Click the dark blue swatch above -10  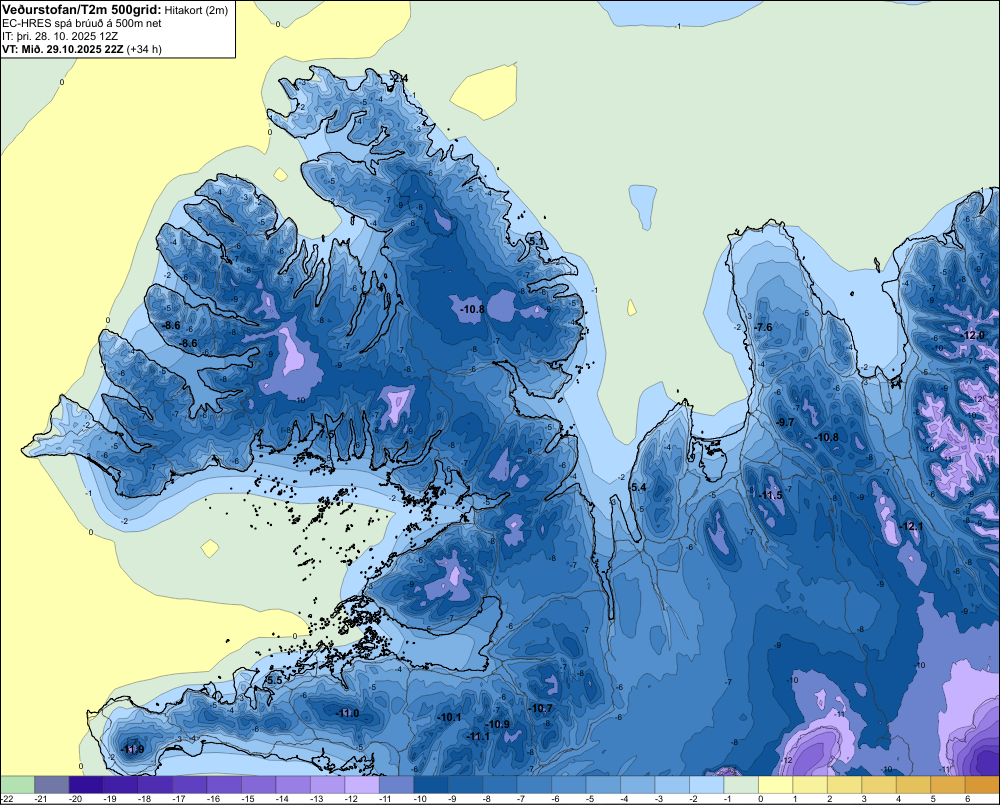click(x=430, y=784)
